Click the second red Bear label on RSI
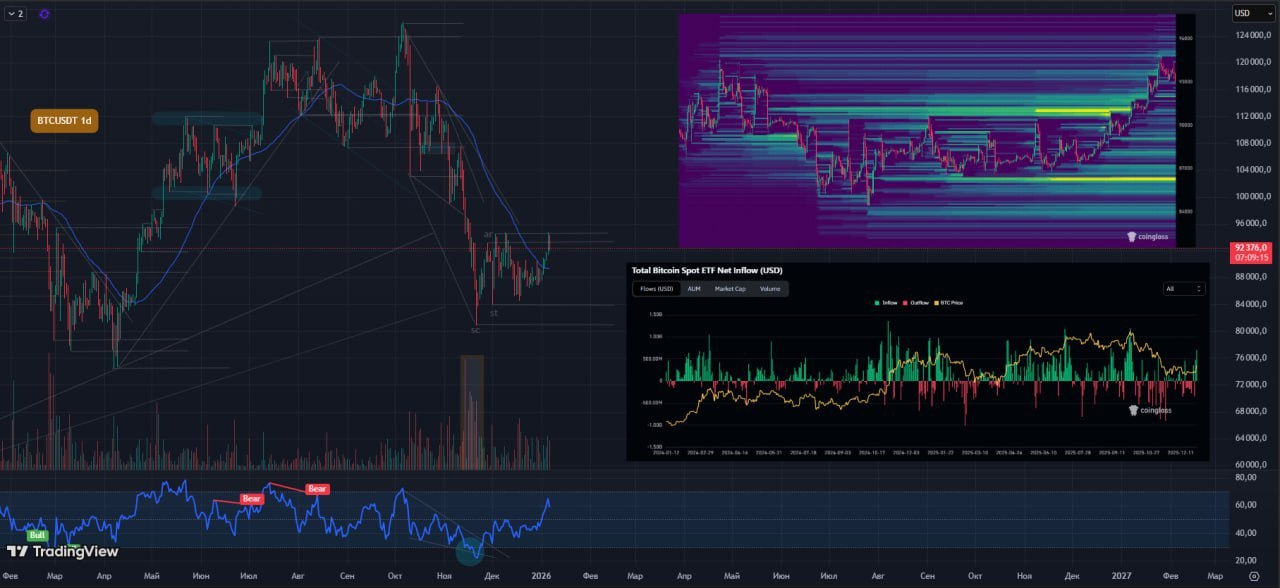 317,489
